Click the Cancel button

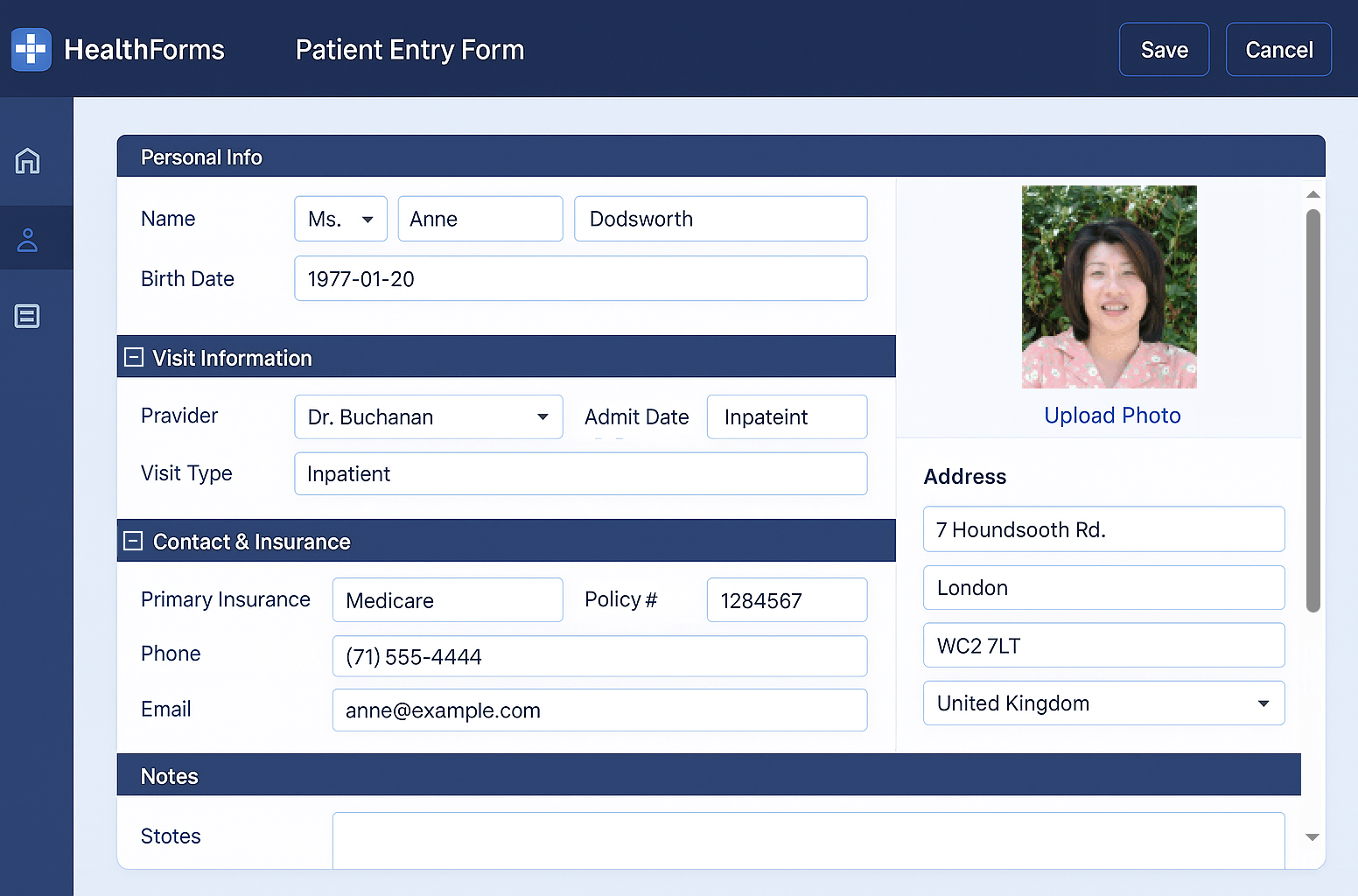(x=1278, y=50)
